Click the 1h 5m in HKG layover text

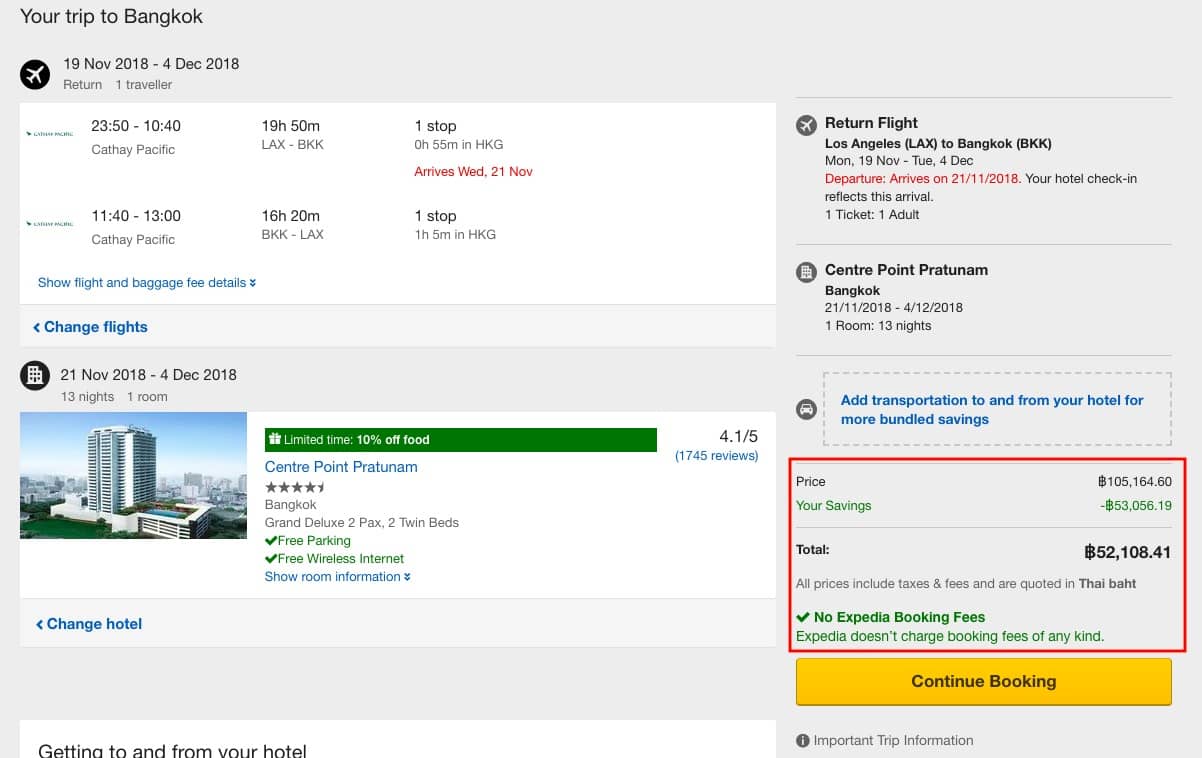click(x=455, y=235)
